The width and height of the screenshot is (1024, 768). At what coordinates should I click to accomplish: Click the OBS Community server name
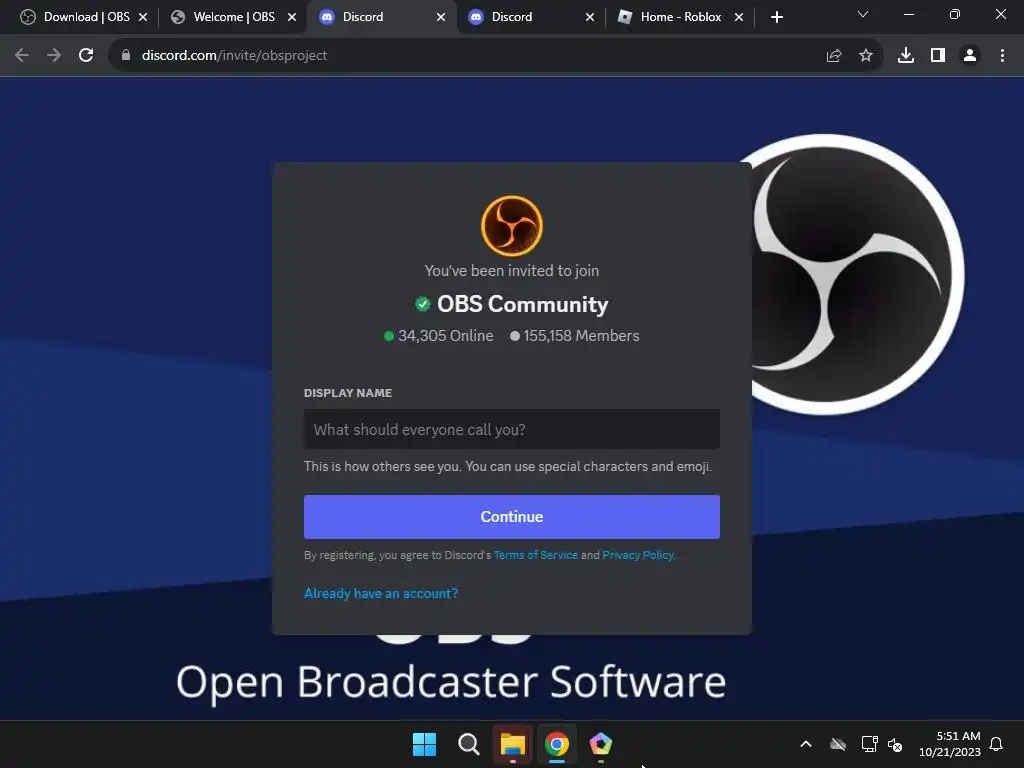click(x=522, y=304)
